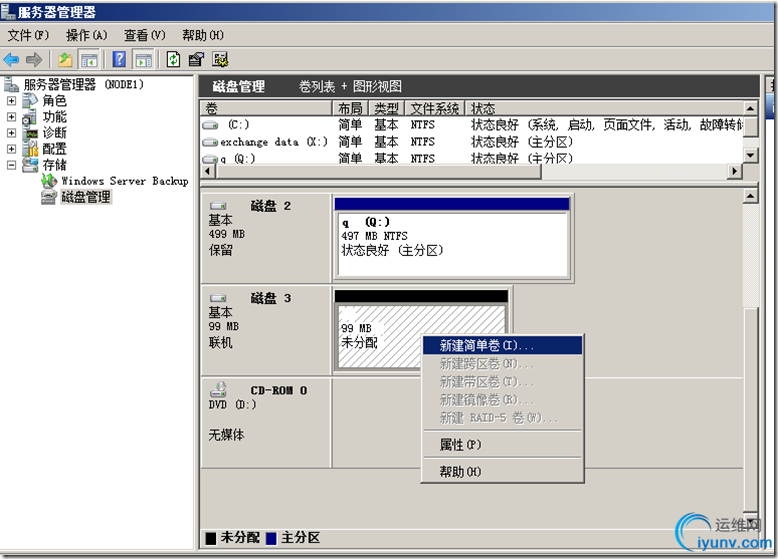
Task: Click the 磁盘管理 disk management tree icon
Action: (49, 197)
